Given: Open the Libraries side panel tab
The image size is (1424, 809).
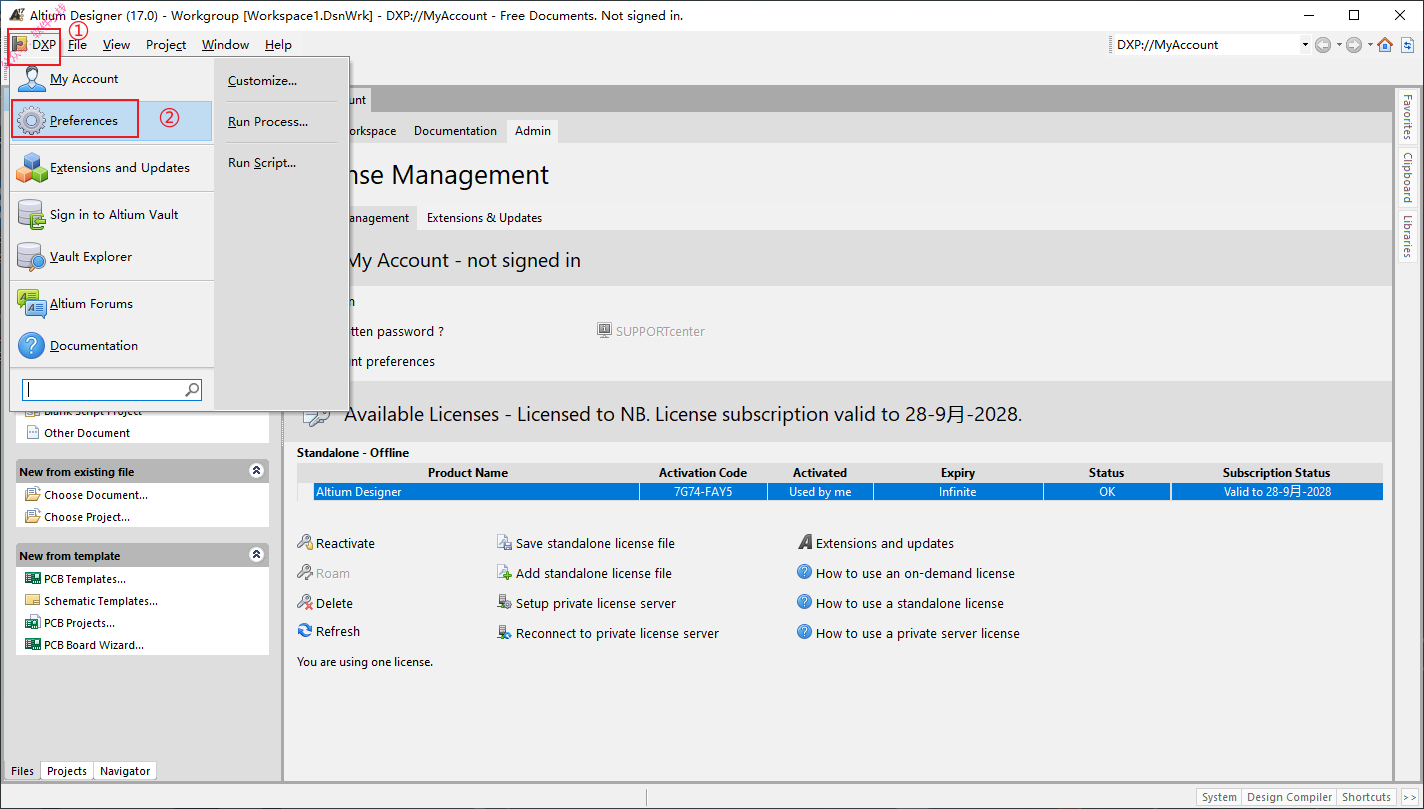Looking at the screenshot, I should [x=1407, y=236].
